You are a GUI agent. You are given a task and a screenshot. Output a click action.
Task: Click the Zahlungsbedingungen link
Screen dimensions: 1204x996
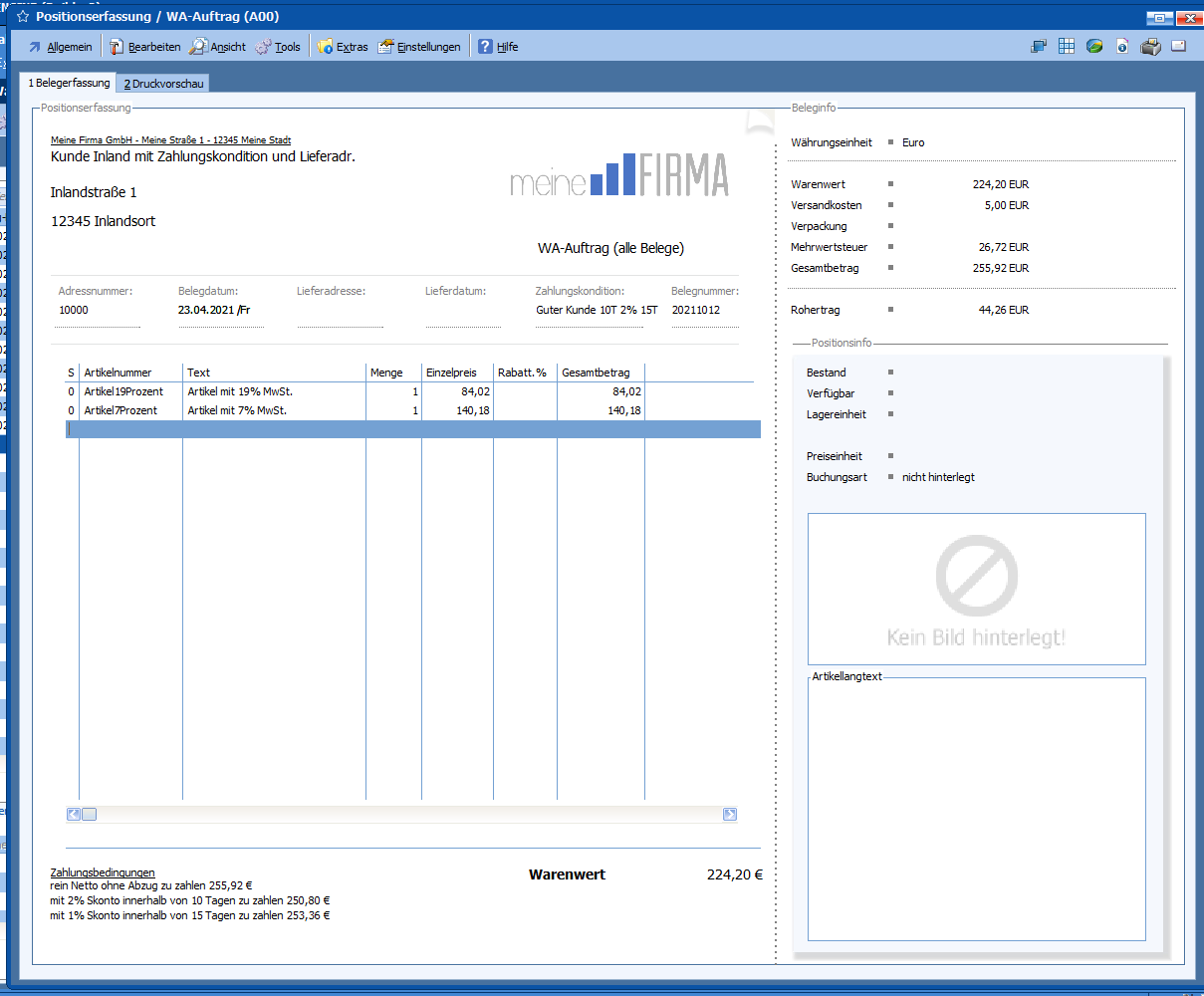coord(103,872)
